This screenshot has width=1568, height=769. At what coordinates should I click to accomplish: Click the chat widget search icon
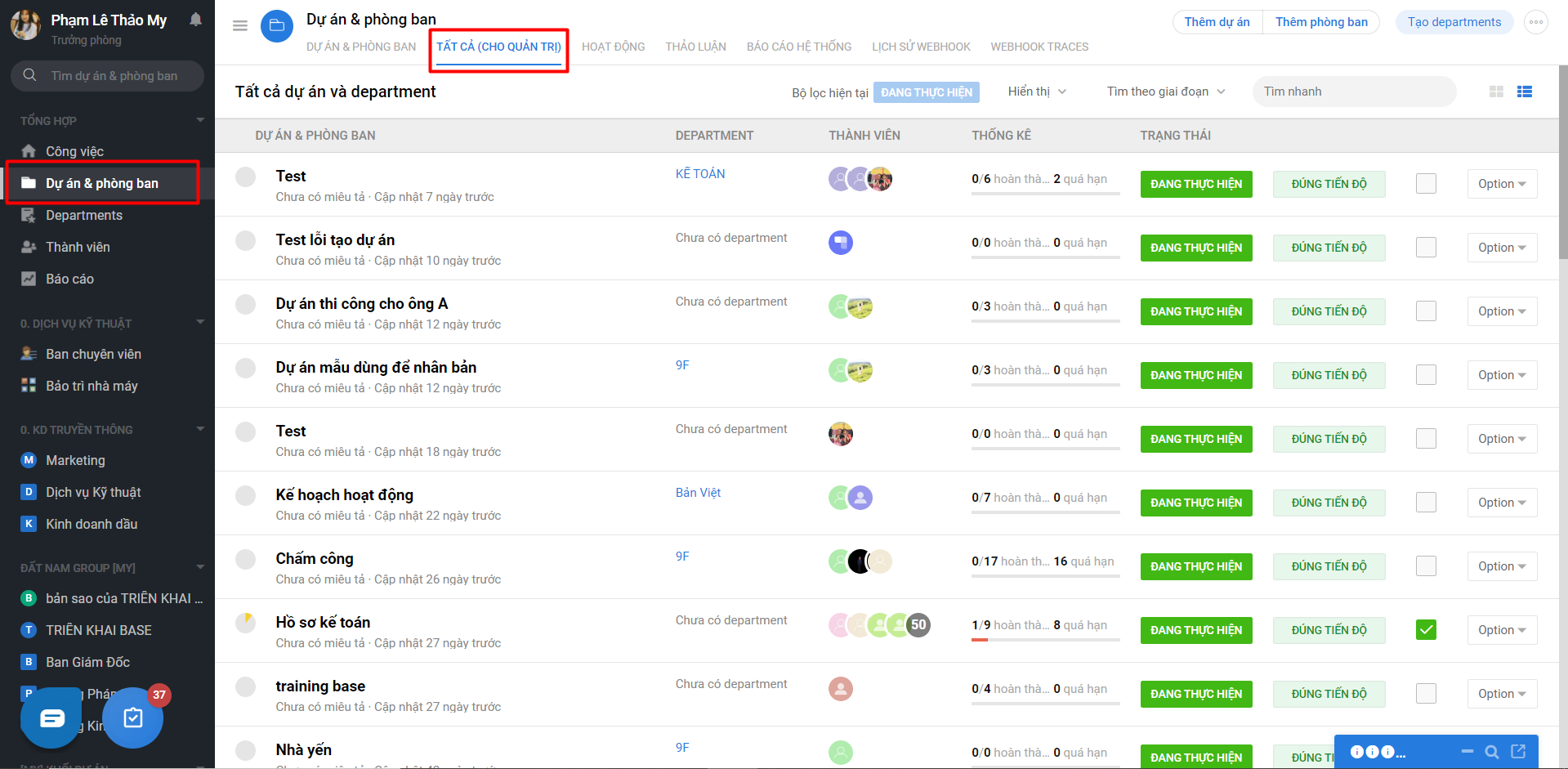pyautogui.click(x=1492, y=752)
